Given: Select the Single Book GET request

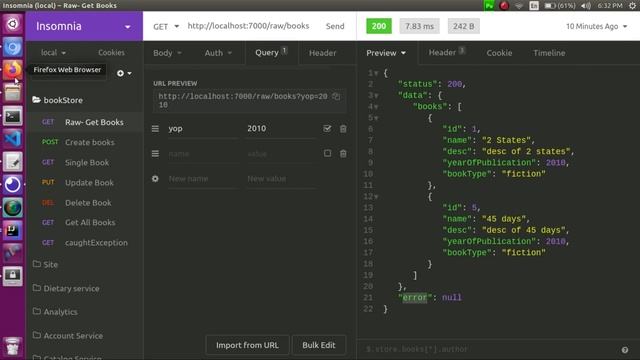Looking at the screenshot, I should 84,162.
